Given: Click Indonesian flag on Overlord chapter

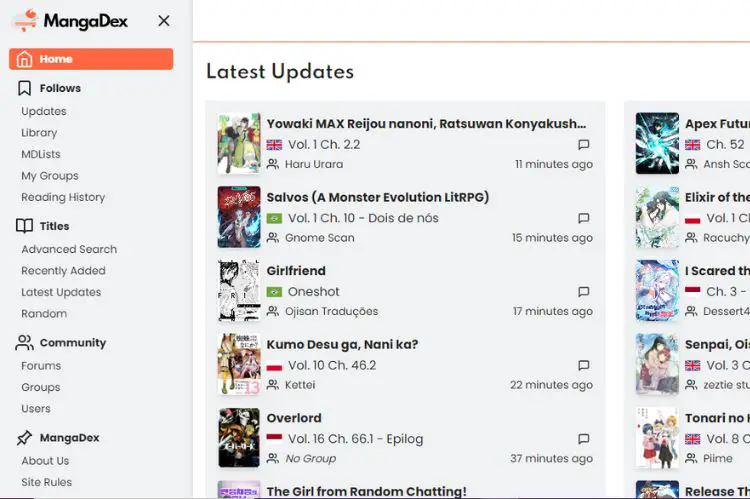Looking at the screenshot, I should (274, 438).
